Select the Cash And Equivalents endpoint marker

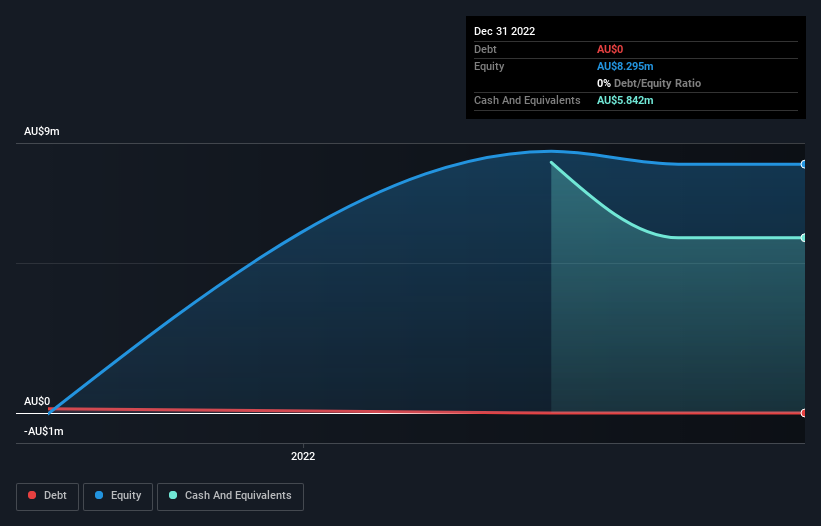(803, 238)
